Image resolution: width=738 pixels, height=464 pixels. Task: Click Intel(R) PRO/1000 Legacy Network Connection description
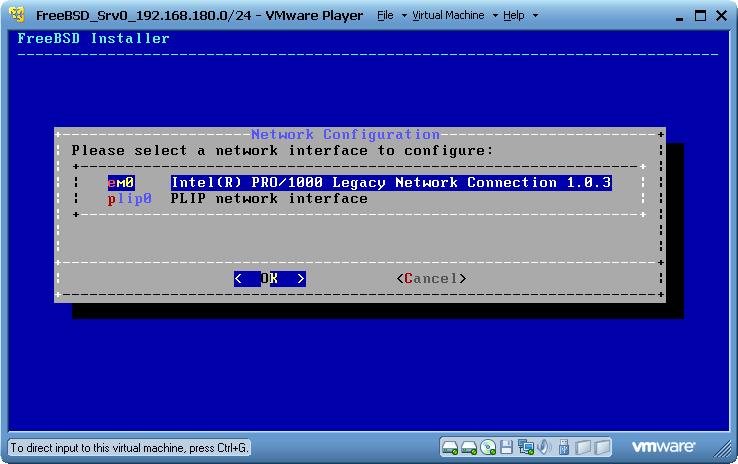point(391,183)
